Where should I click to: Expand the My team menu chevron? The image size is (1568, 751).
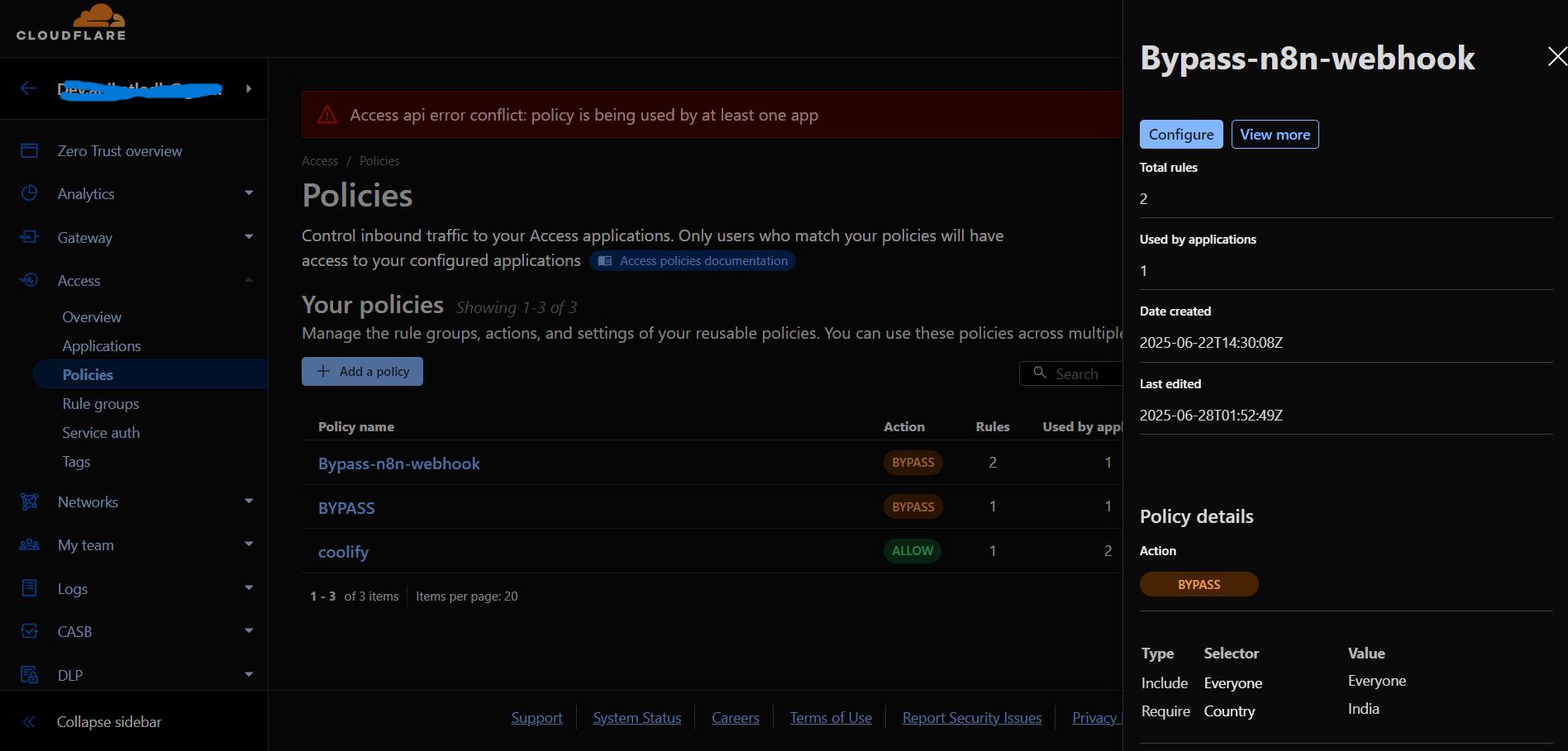pos(249,544)
